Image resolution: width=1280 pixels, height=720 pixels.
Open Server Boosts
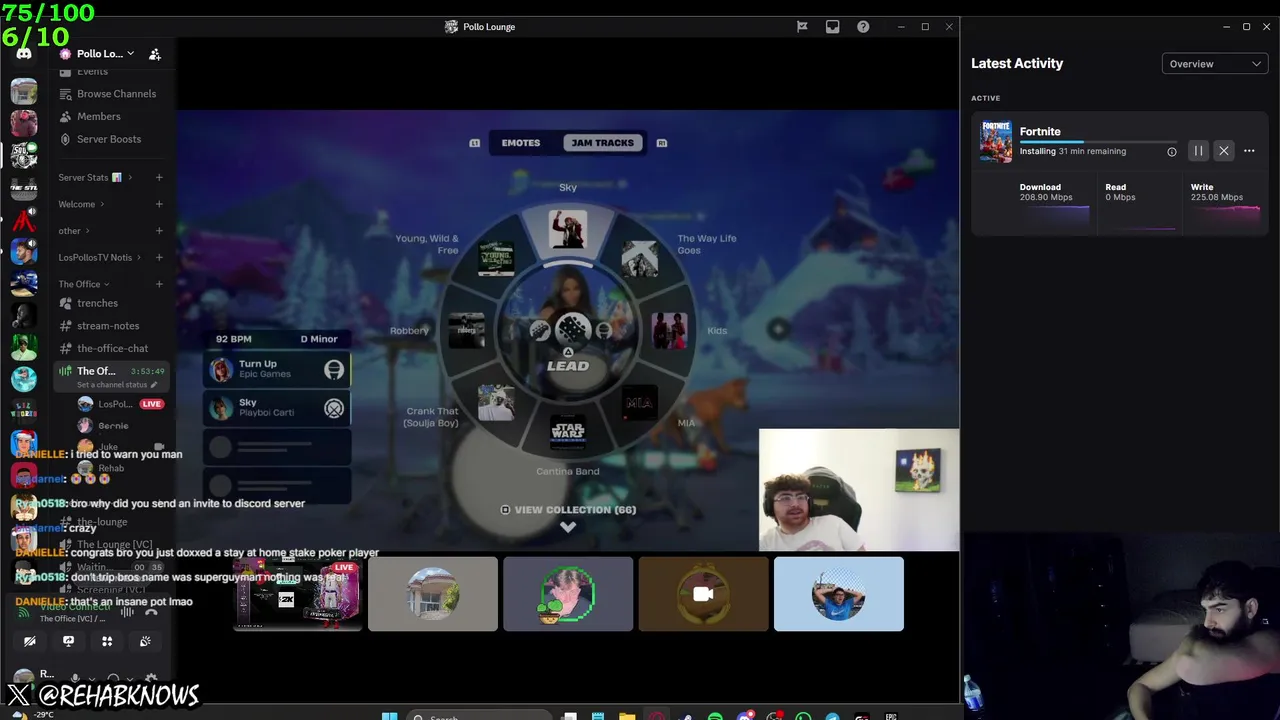(100, 139)
